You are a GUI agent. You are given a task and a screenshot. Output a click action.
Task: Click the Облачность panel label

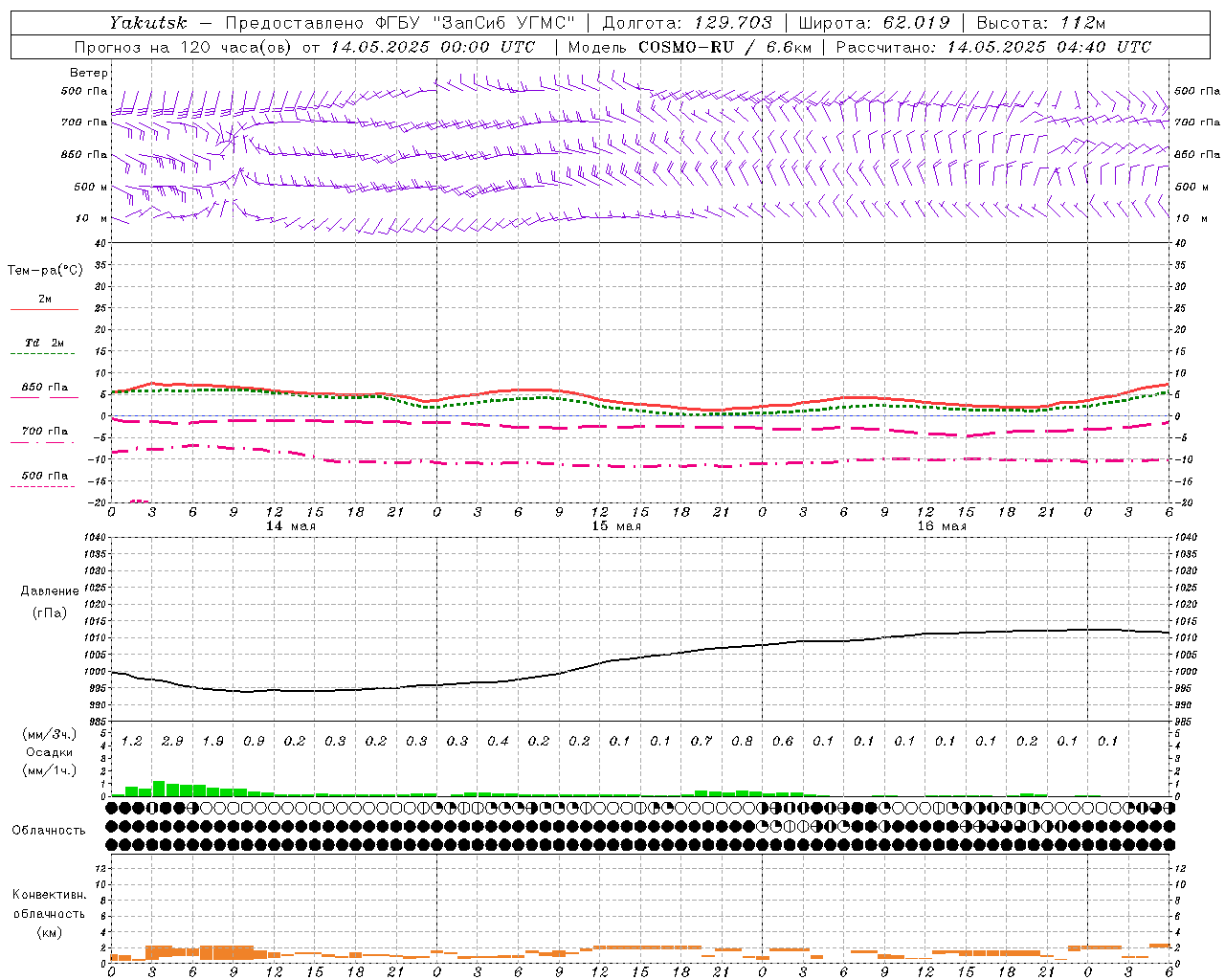pos(49,831)
